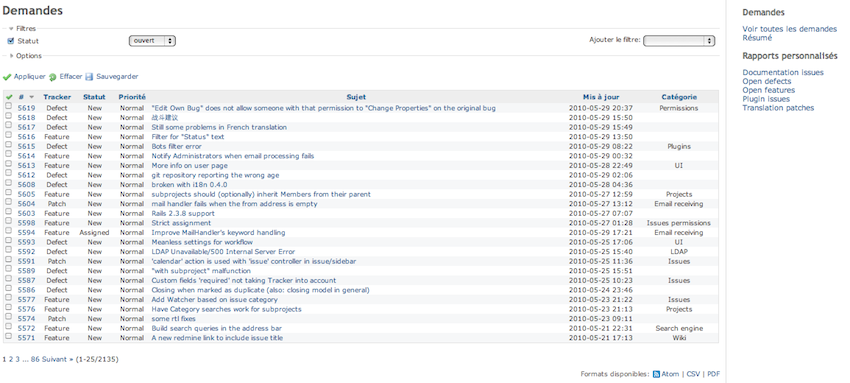Image resolution: width=850 pixels, height=383 pixels.
Task: Open the Statut 'ouvert' dropdown
Action: pos(152,41)
